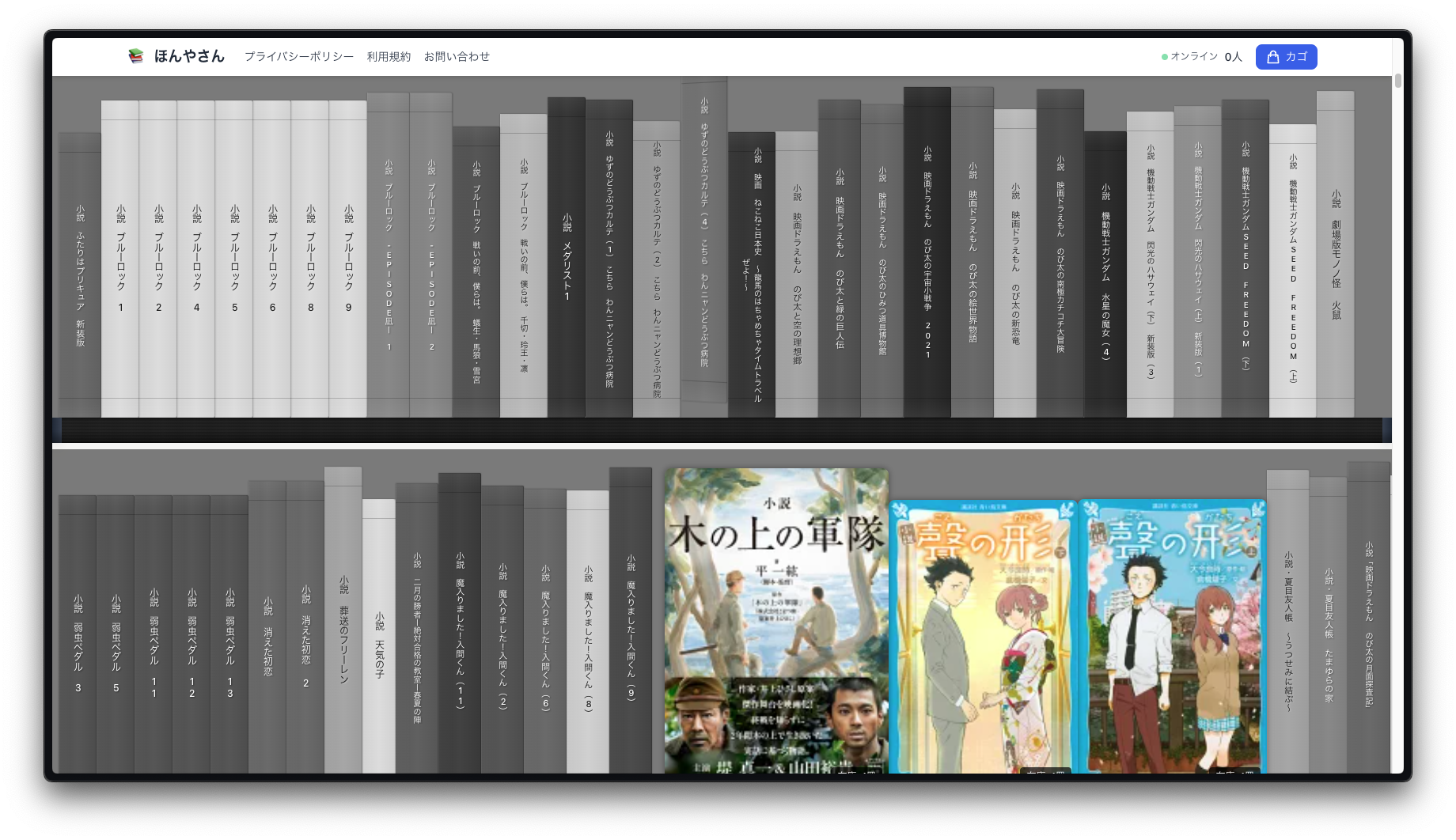The image size is (1456, 840).
Task: Select the 聲の形 上 book cover
Action: pos(1173,637)
